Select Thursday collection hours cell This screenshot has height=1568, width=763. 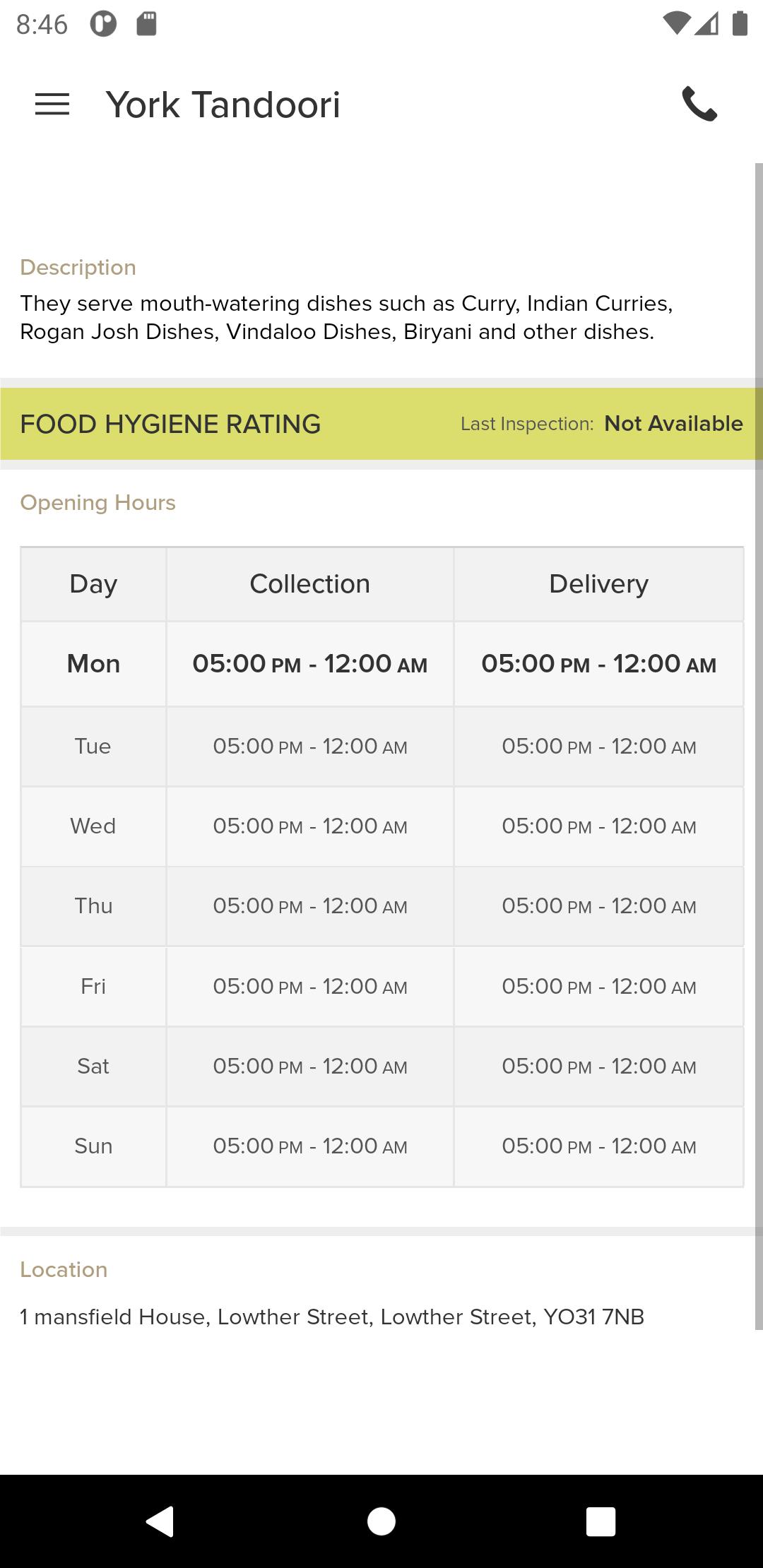tap(310, 906)
